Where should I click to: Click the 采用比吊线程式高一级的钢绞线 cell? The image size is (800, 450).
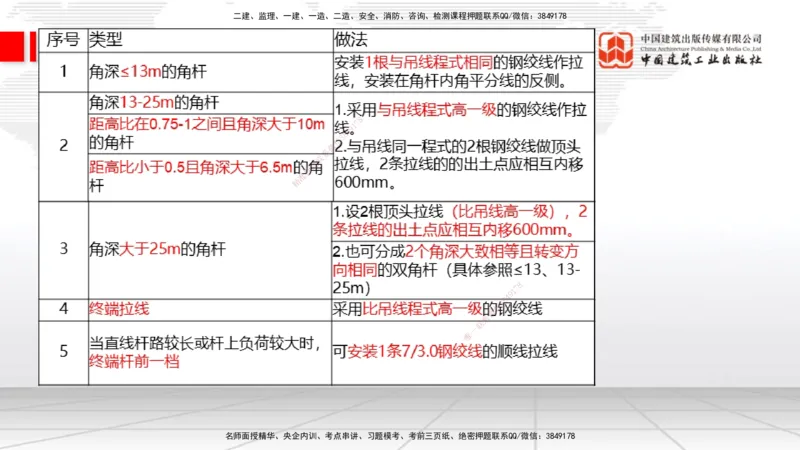coord(463,309)
